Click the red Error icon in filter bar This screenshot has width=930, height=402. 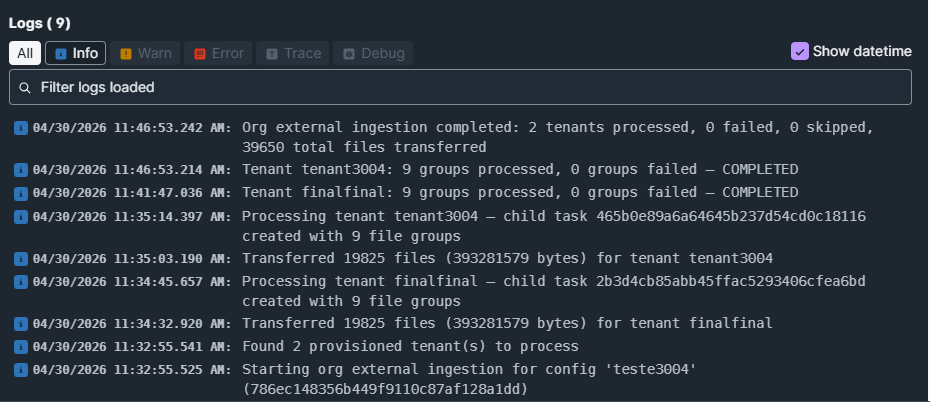200,54
